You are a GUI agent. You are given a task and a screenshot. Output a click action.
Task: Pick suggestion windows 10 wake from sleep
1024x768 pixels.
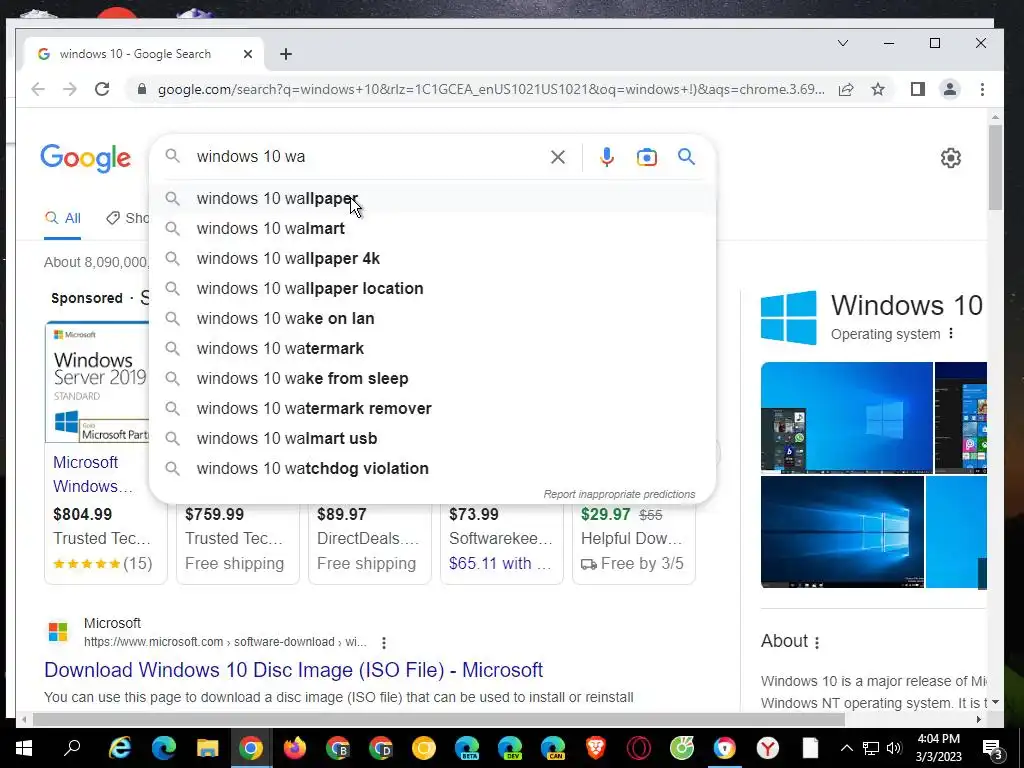pyautogui.click(x=432, y=379)
